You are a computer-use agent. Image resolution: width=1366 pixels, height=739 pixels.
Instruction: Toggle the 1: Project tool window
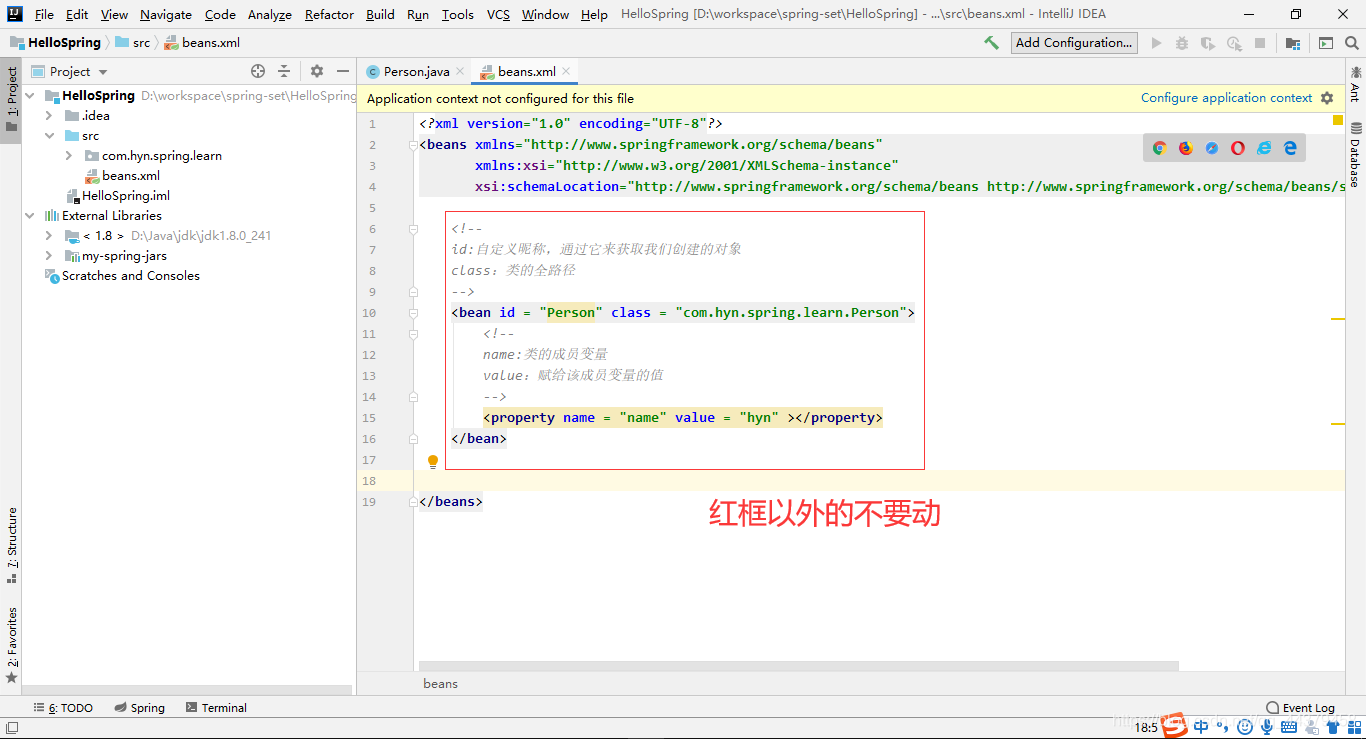pos(11,100)
